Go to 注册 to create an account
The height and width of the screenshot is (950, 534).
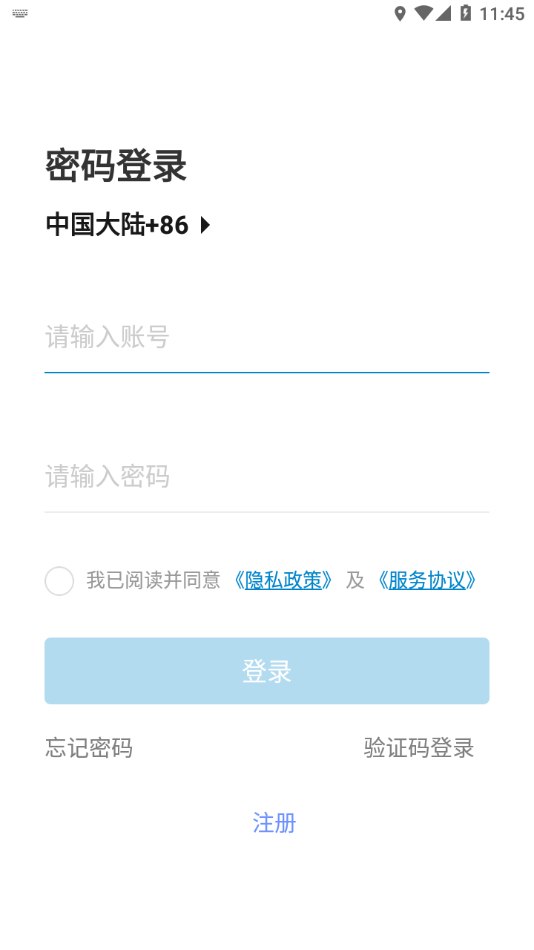(x=274, y=823)
